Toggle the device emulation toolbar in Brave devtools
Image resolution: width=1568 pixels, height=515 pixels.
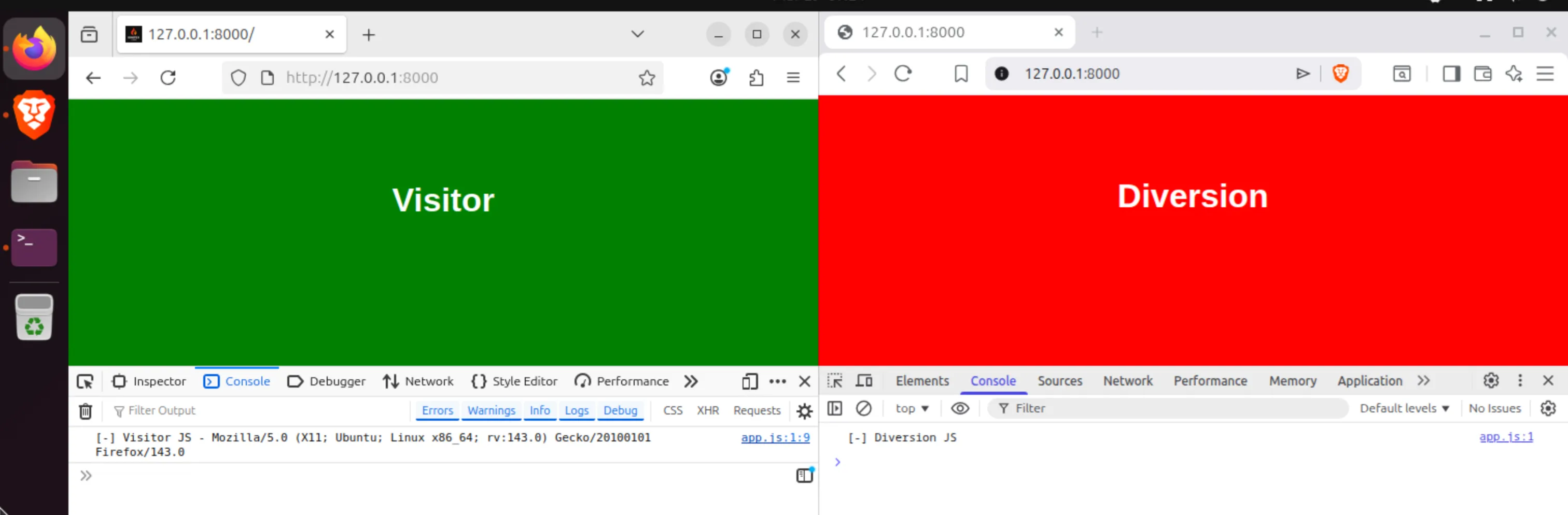click(864, 381)
